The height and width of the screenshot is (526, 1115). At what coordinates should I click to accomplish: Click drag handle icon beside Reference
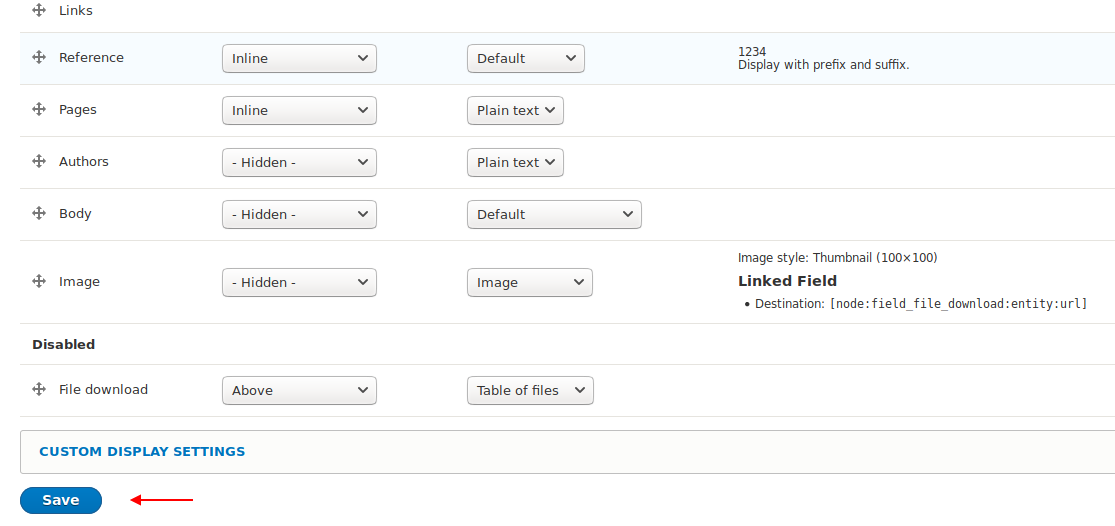click(39, 58)
